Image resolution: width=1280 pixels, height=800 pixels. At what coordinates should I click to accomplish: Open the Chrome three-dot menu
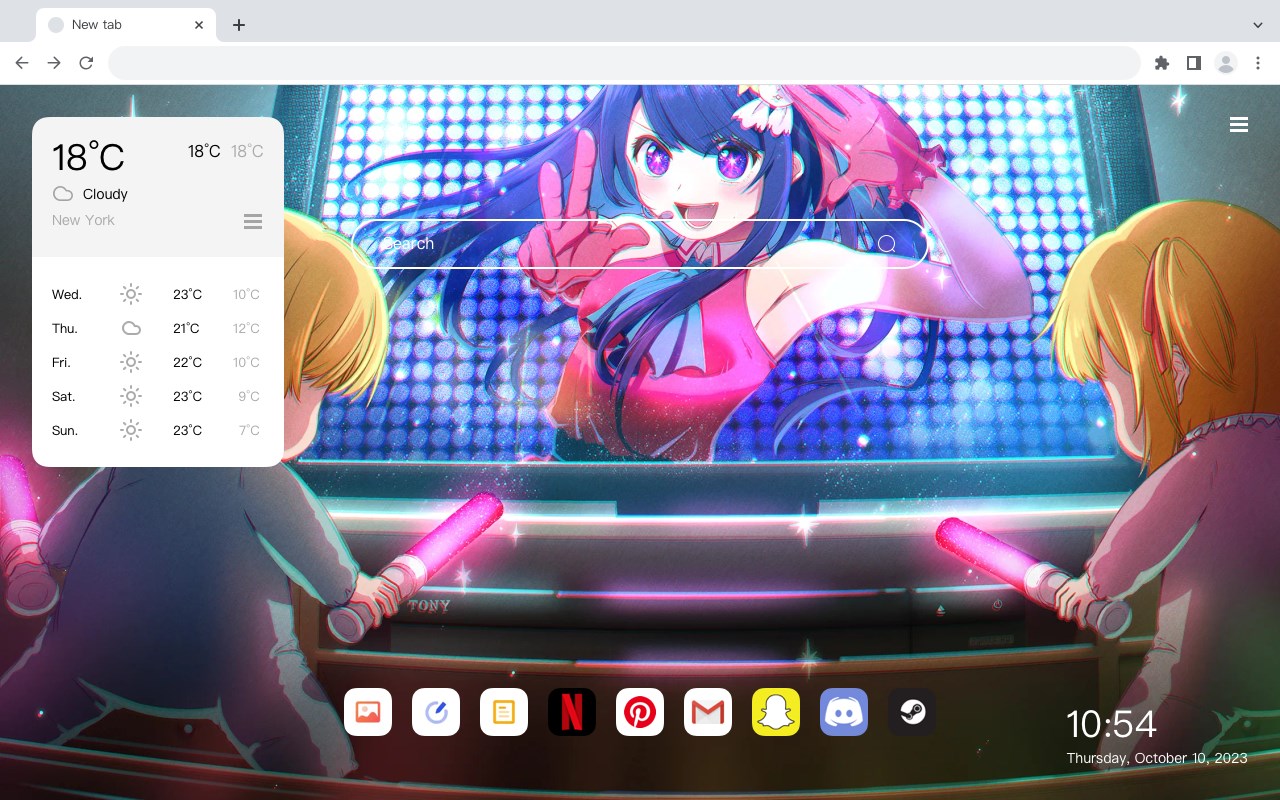[1258, 63]
